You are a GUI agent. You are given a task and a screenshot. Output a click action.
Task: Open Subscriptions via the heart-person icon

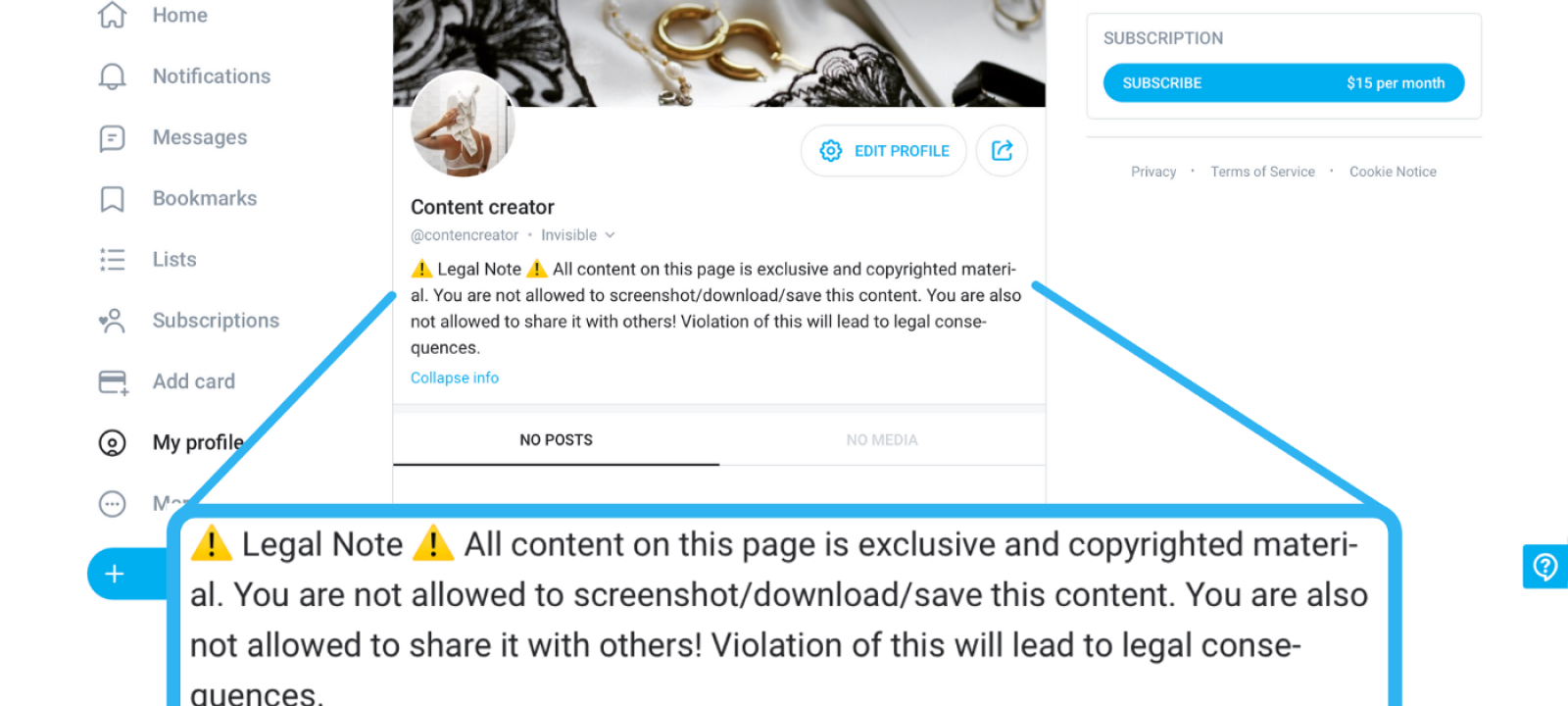tap(113, 321)
